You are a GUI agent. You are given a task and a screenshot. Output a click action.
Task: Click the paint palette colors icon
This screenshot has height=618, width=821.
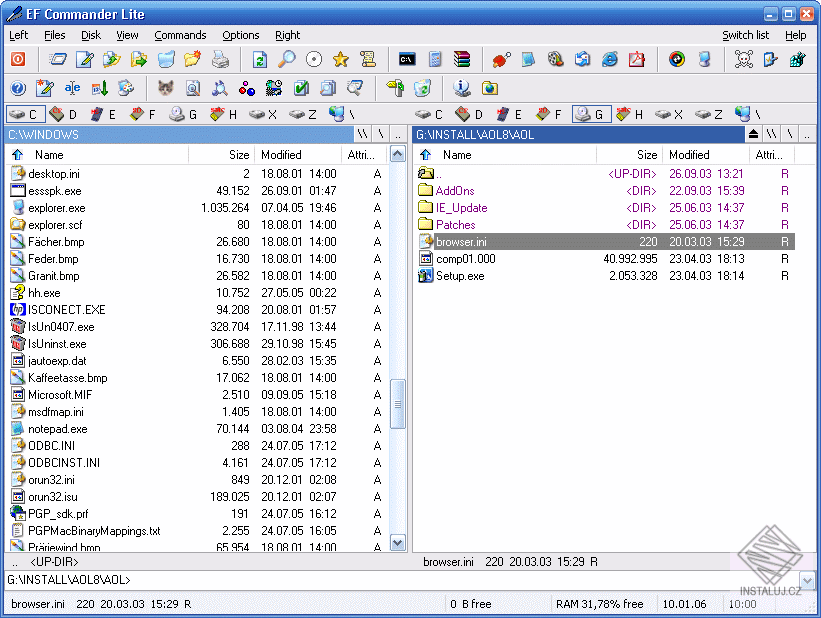(126, 88)
